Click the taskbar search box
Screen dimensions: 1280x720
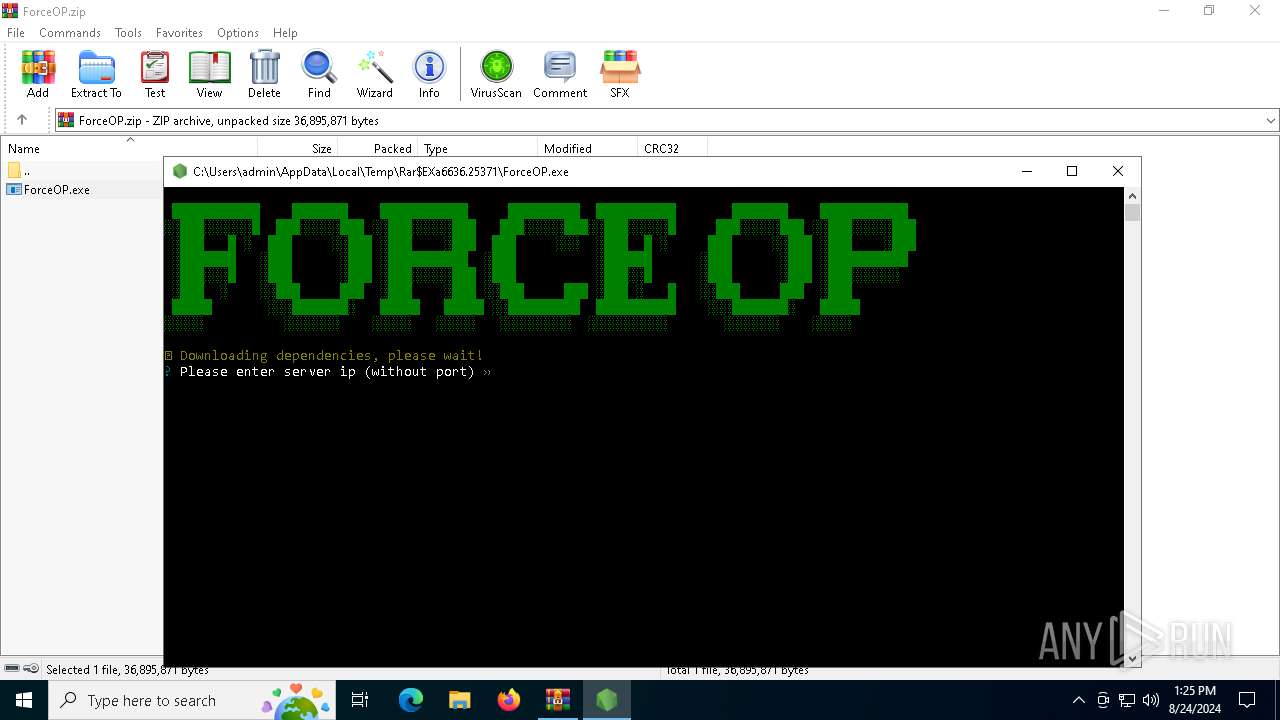coord(192,700)
